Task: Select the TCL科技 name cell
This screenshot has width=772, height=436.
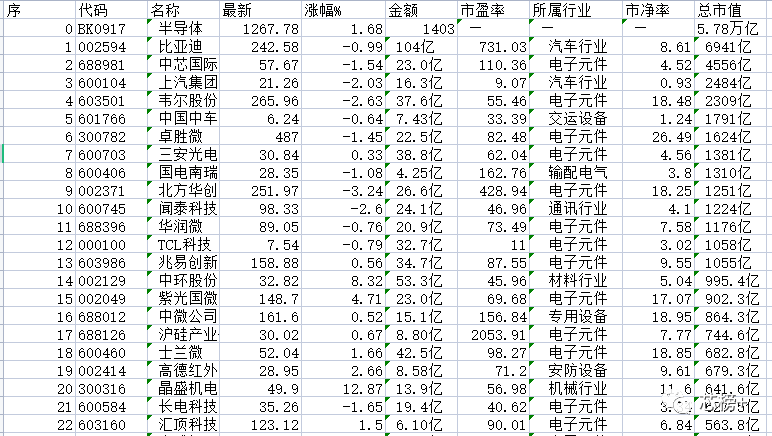Action: click(x=183, y=245)
